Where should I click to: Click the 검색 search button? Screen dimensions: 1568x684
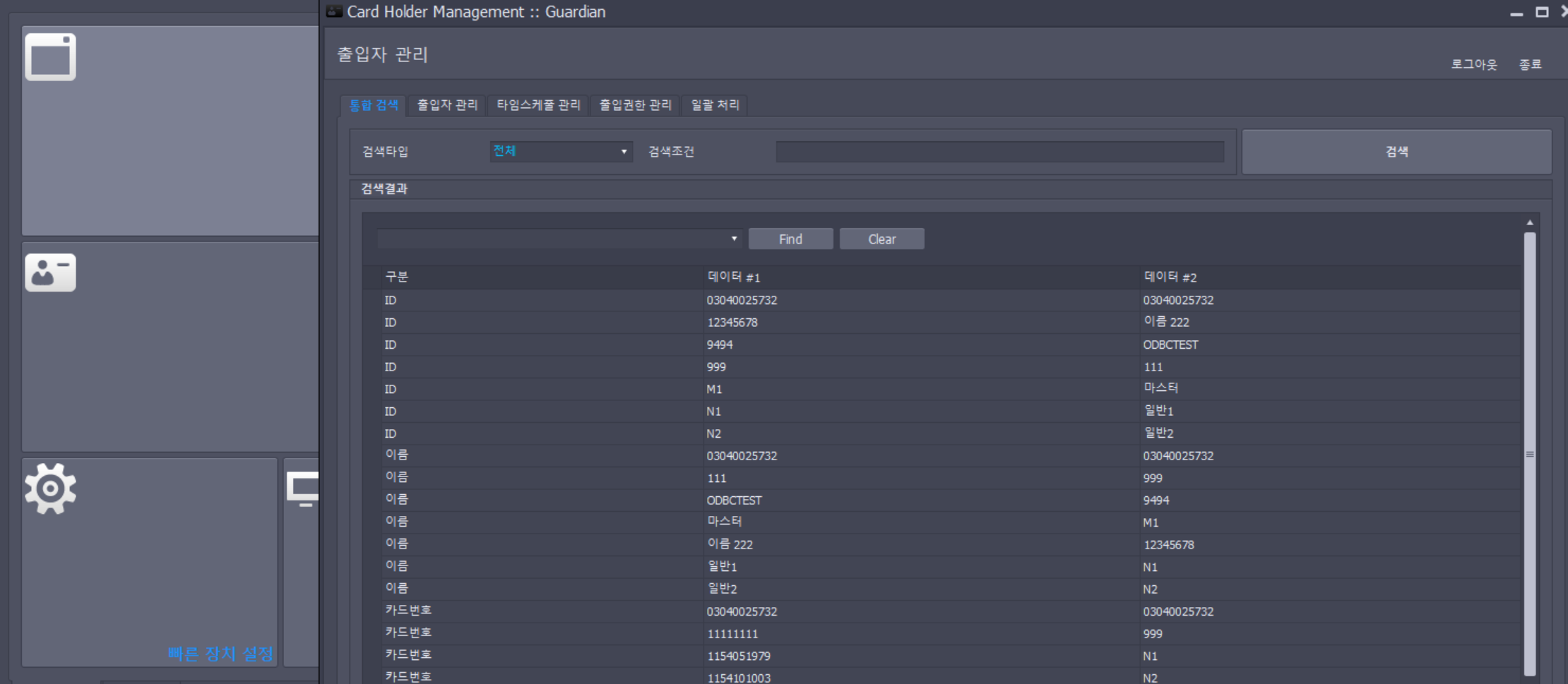click(x=1396, y=152)
